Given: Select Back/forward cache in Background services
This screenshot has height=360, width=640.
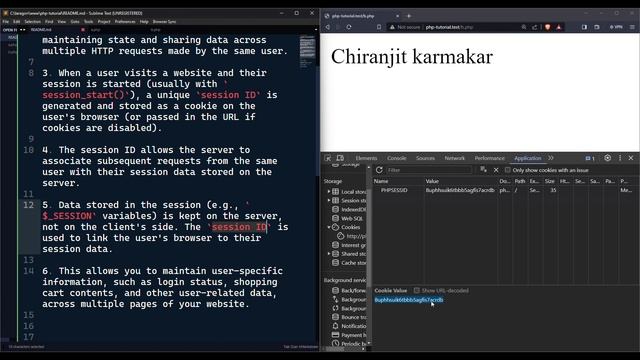Looking at the screenshot, I should click(349, 290).
